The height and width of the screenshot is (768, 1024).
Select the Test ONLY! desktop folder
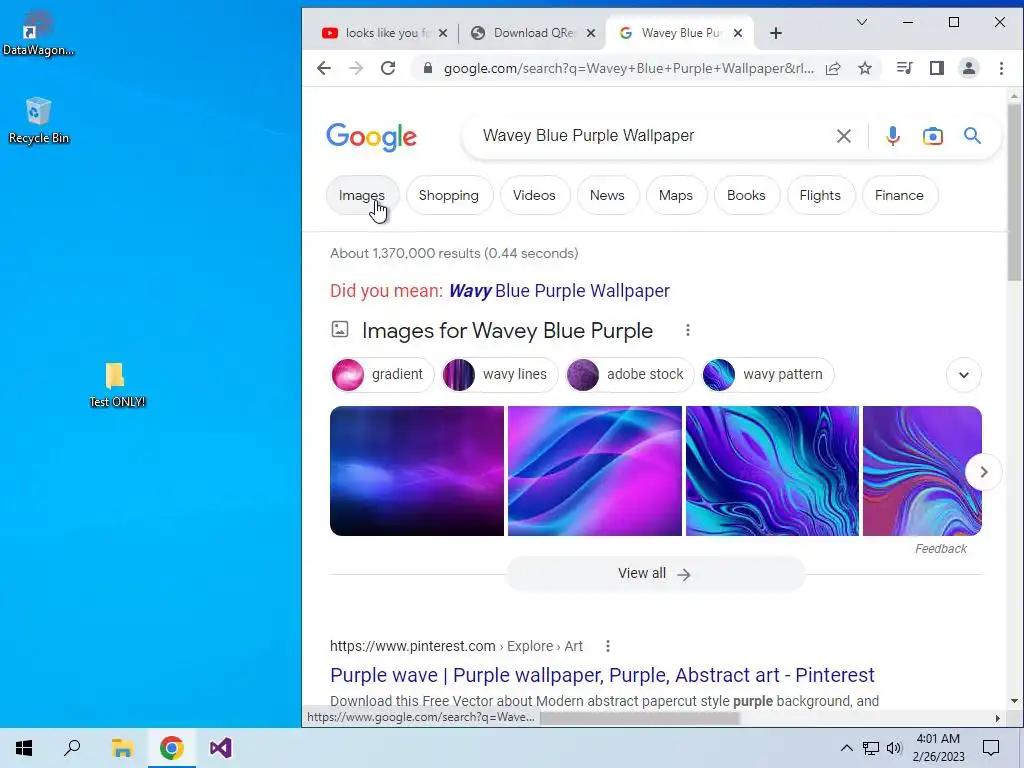pyautogui.click(x=117, y=385)
